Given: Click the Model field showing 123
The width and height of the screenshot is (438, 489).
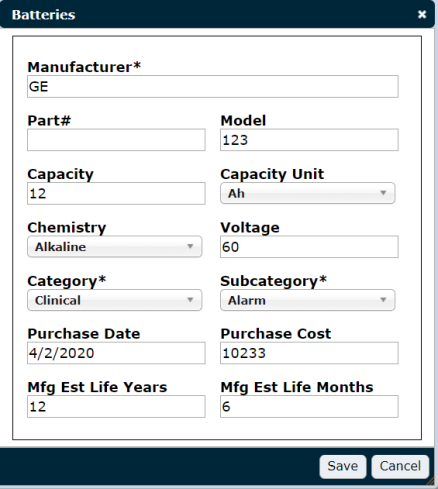Looking at the screenshot, I should point(309,140).
